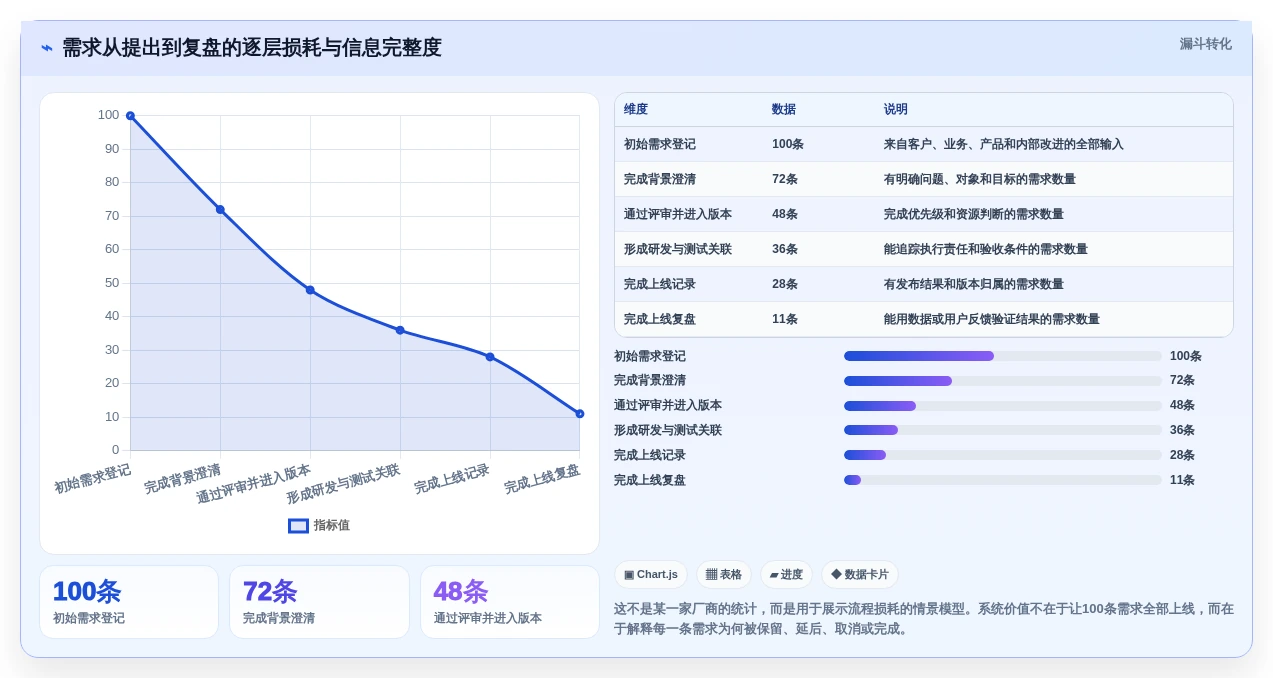The image size is (1273, 678).
Task: Click the 初始需求登记 progress bar
Action: pos(1003,356)
